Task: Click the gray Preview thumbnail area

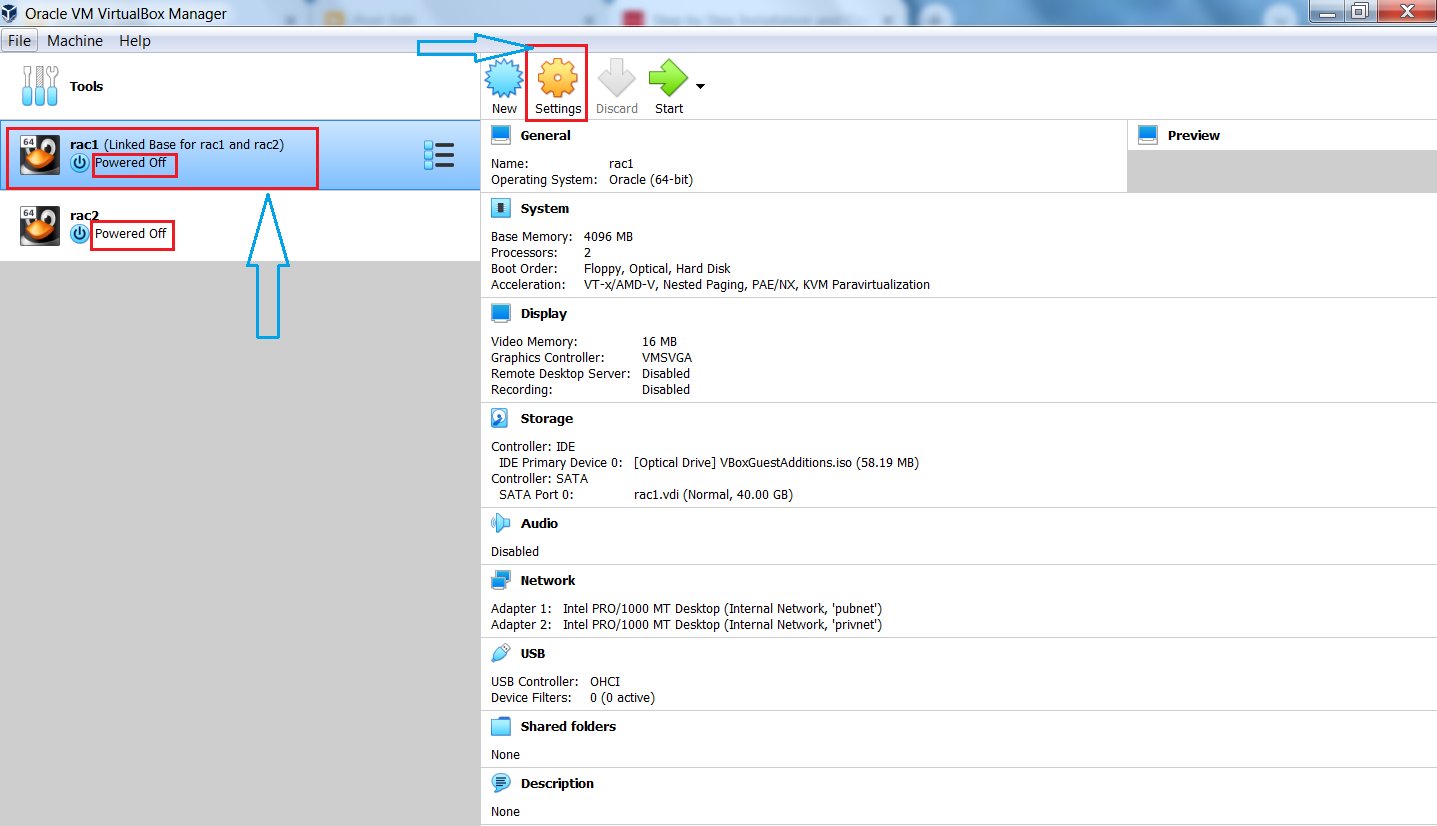Action: click(1282, 171)
